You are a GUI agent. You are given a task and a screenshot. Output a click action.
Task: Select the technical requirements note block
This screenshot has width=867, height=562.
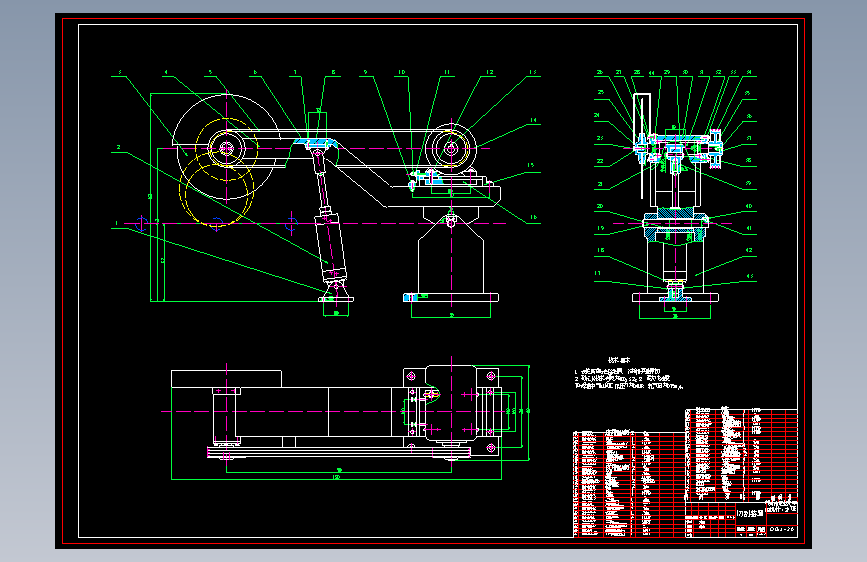[629, 375]
